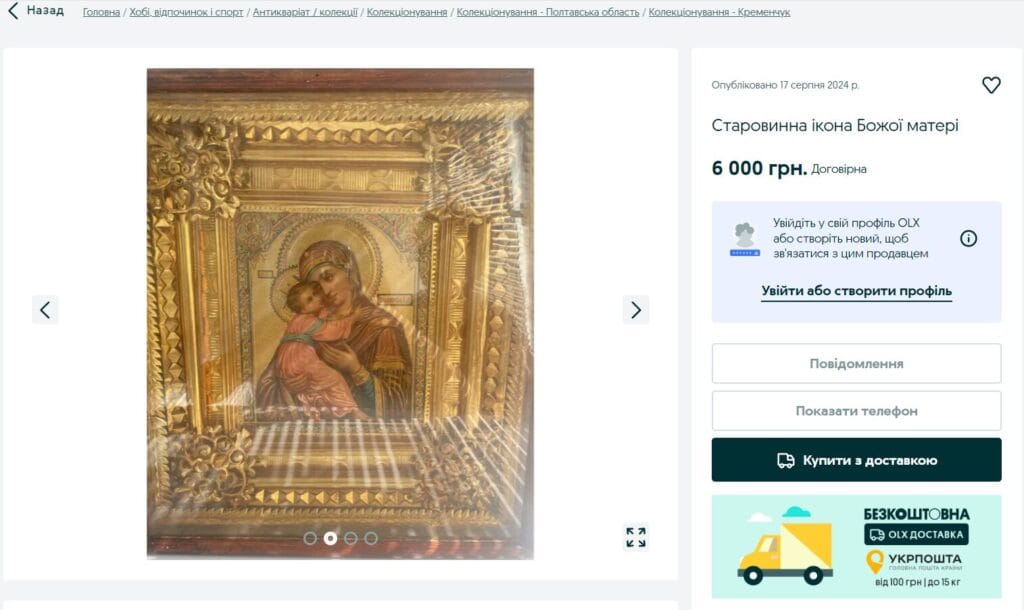Click the Повідомлення button

tap(856, 363)
